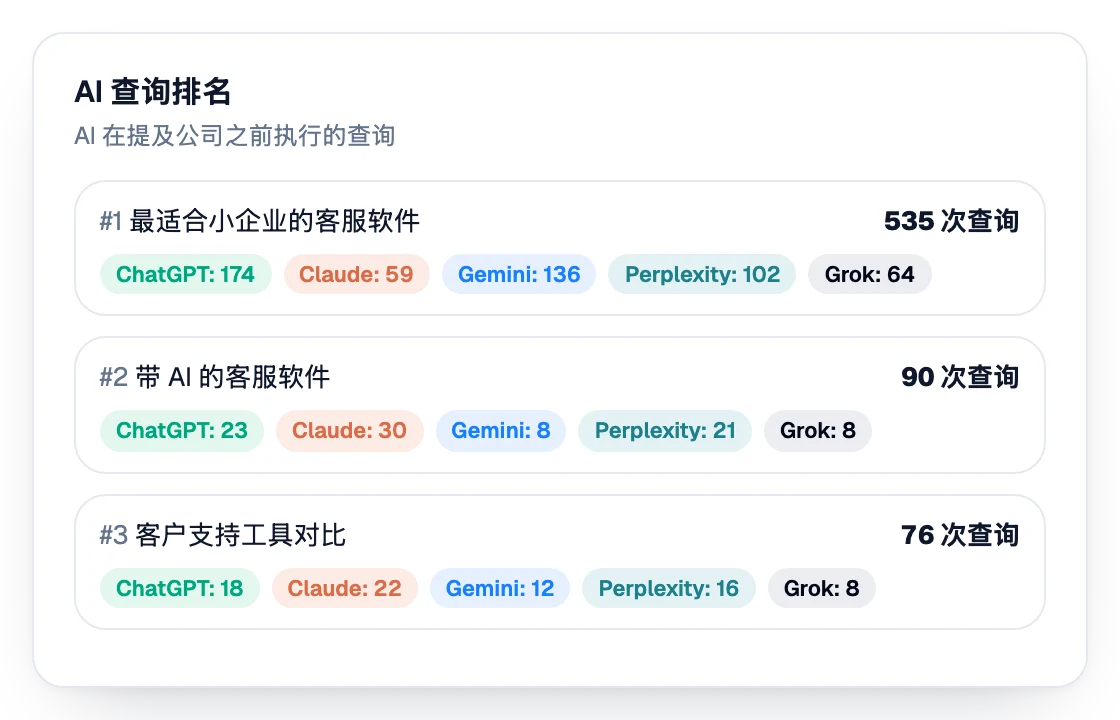Select the Perplexity: 16 badge

(669, 589)
